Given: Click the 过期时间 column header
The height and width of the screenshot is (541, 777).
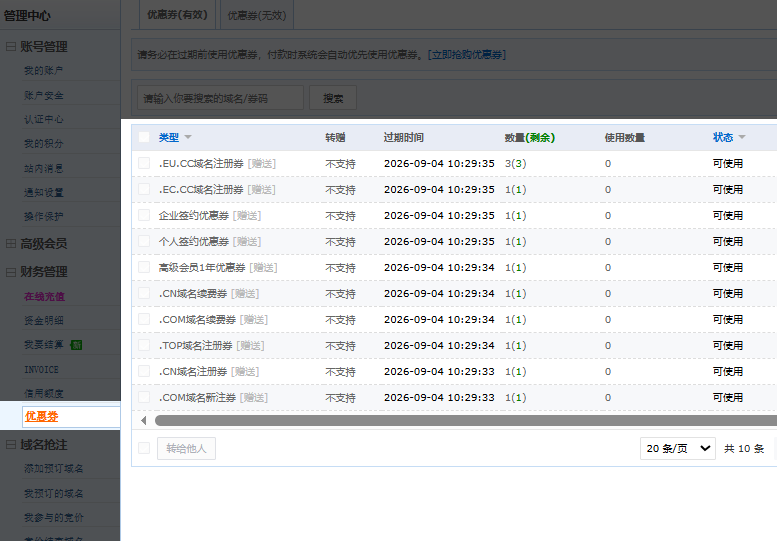Looking at the screenshot, I should tap(404, 137).
